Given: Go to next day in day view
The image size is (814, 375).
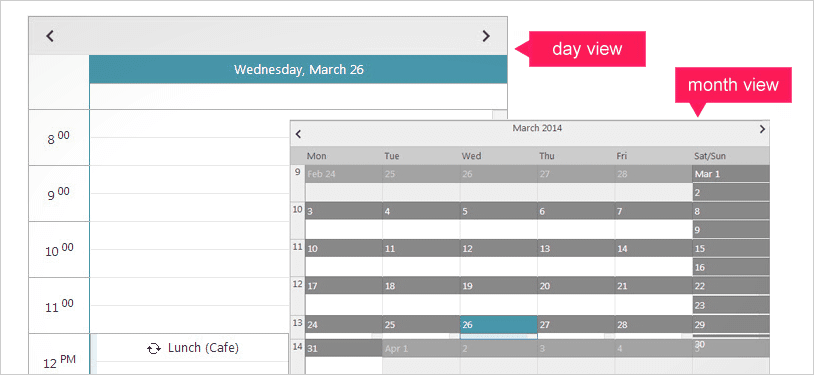Looking at the screenshot, I should pos(486,36).
